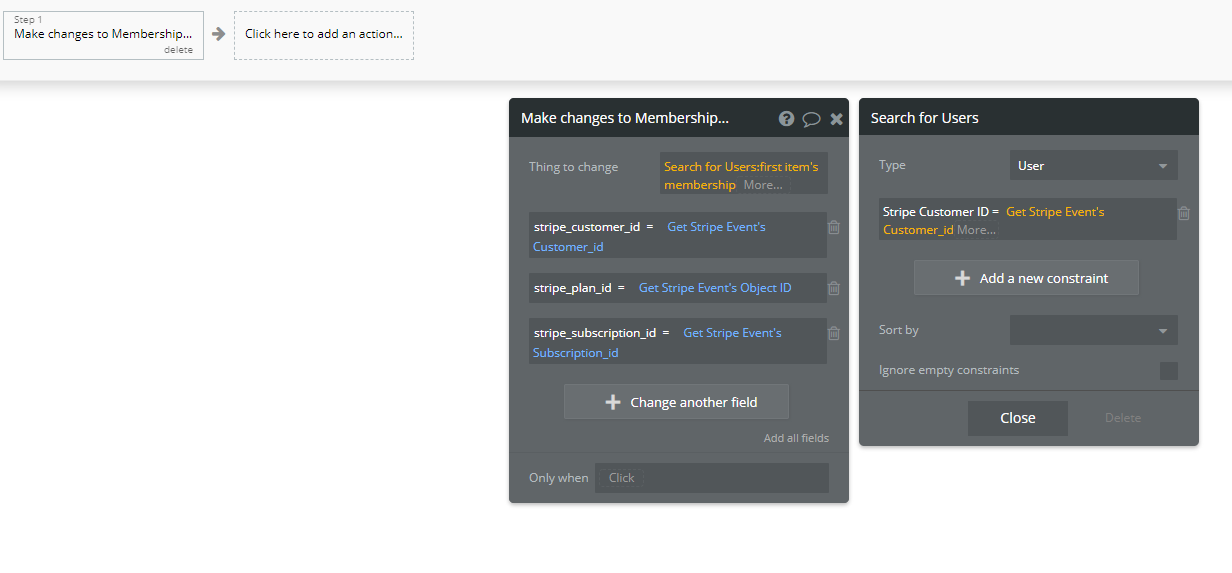Screen dimensions: 1232x573
Task: Click here to add an action box
Action: [x=324, y=34]
